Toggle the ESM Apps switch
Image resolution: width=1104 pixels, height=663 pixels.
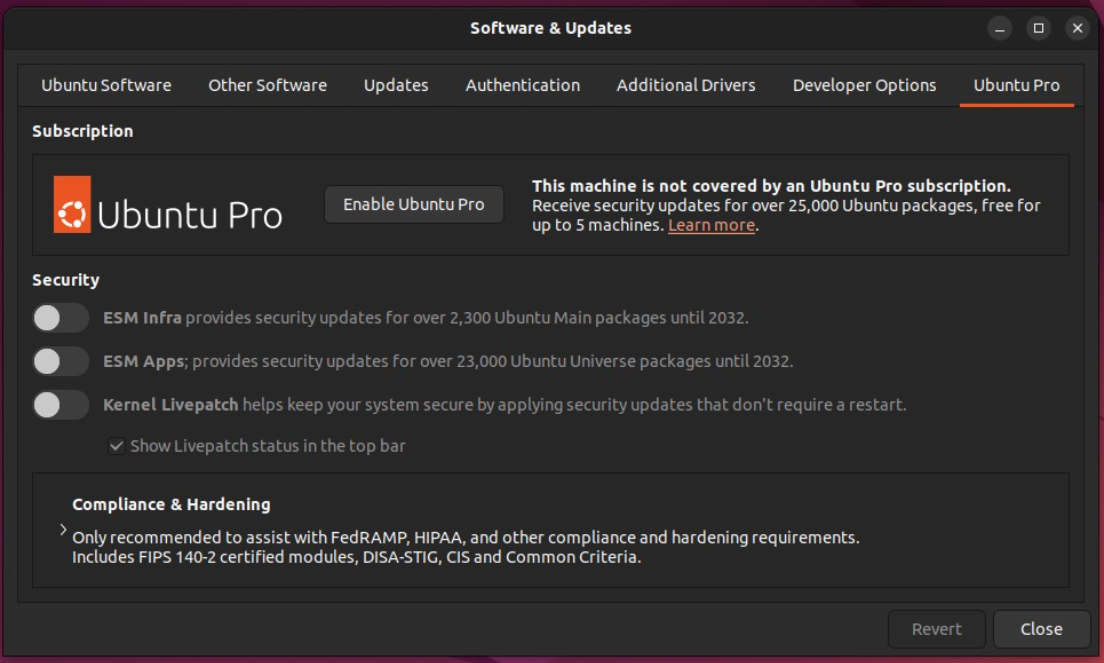point(61,361)
